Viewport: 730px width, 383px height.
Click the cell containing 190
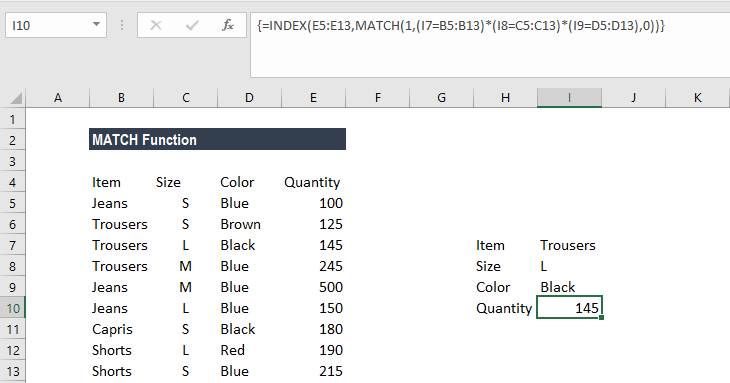pyautogui.click(x=331, y=350)
